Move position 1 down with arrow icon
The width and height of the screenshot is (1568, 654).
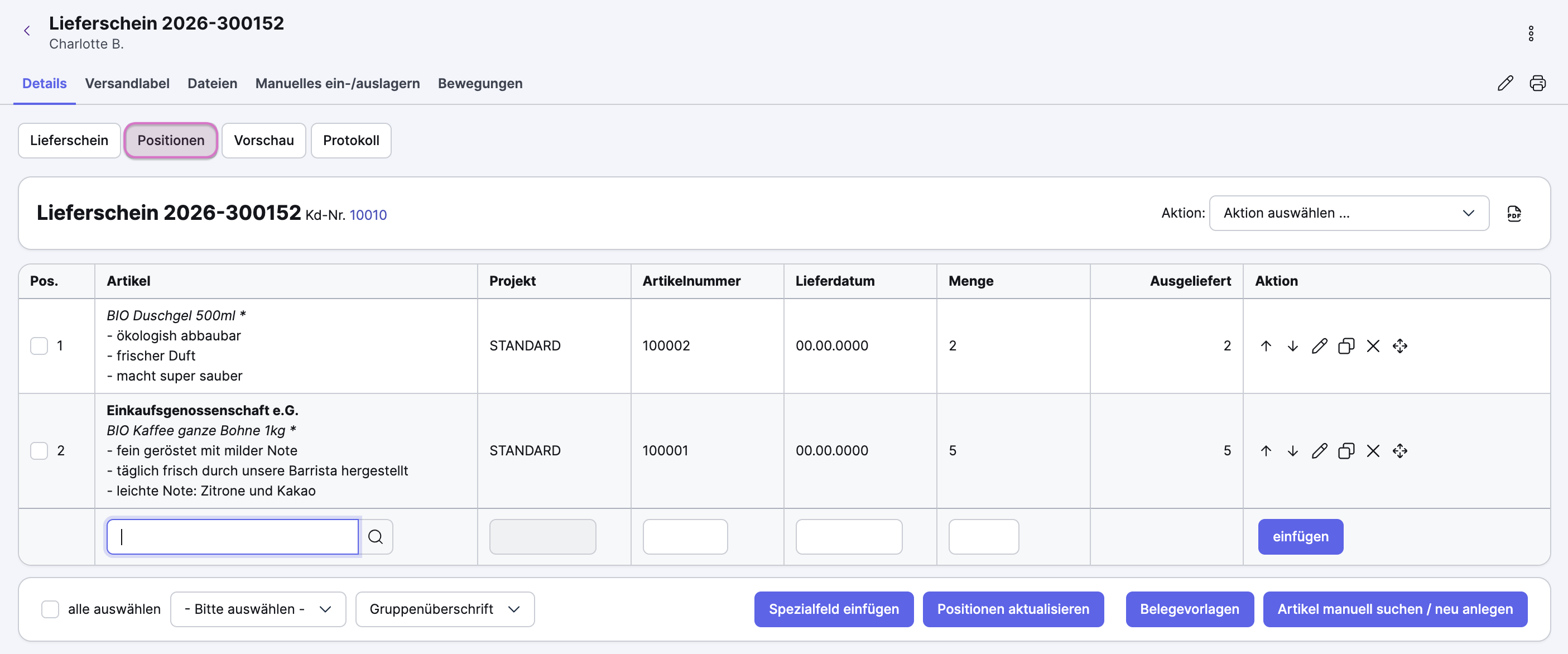click(x=1292, y=347)
